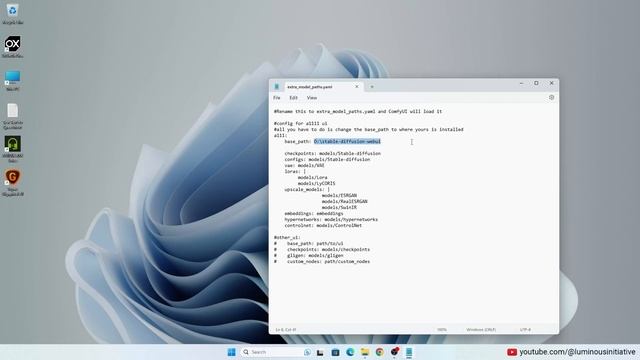The image size is (640, 360).
Task: Click the 'models/ESRGAN' line
Action: pyautogui.click(x=339, y=196)
